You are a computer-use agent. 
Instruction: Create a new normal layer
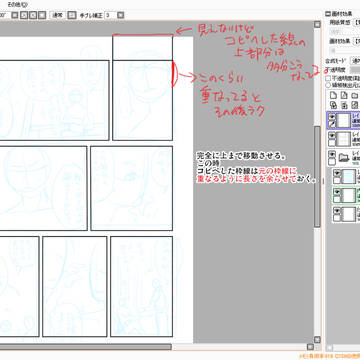tap(333, 95)
